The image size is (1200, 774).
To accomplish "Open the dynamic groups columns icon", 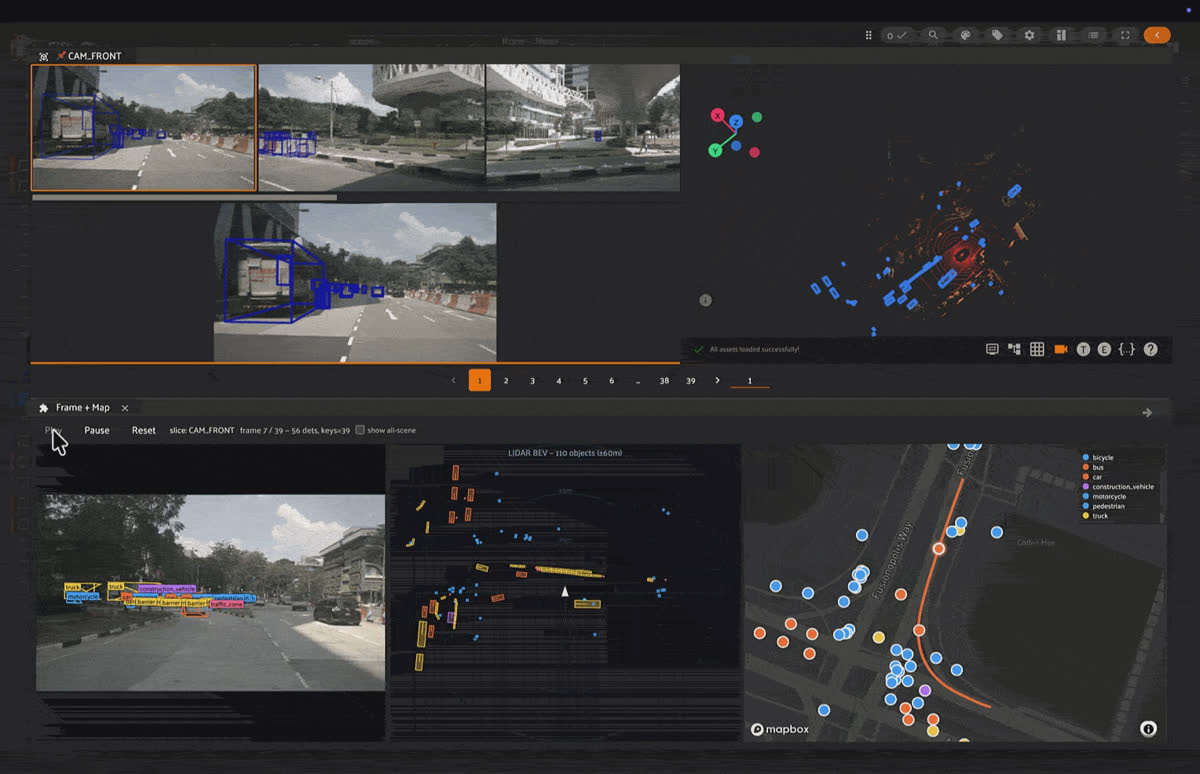I will tap(1061, 35).
